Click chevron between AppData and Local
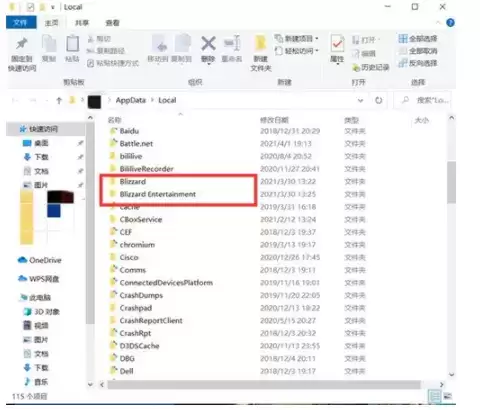The height and width of the screenshot is (410, 480). pos(152,100)
